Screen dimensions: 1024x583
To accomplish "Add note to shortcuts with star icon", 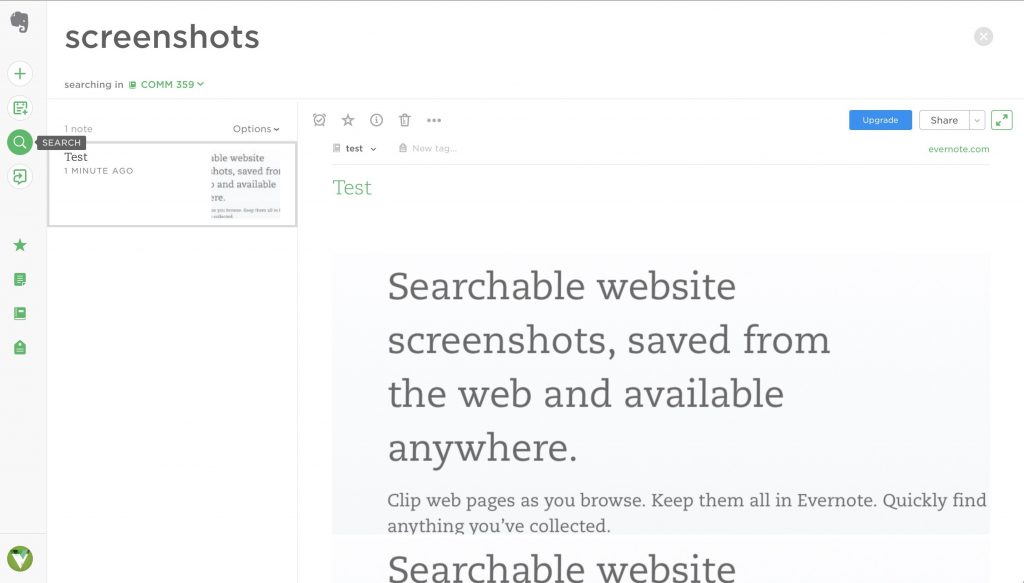I will [x=348, y=120].
